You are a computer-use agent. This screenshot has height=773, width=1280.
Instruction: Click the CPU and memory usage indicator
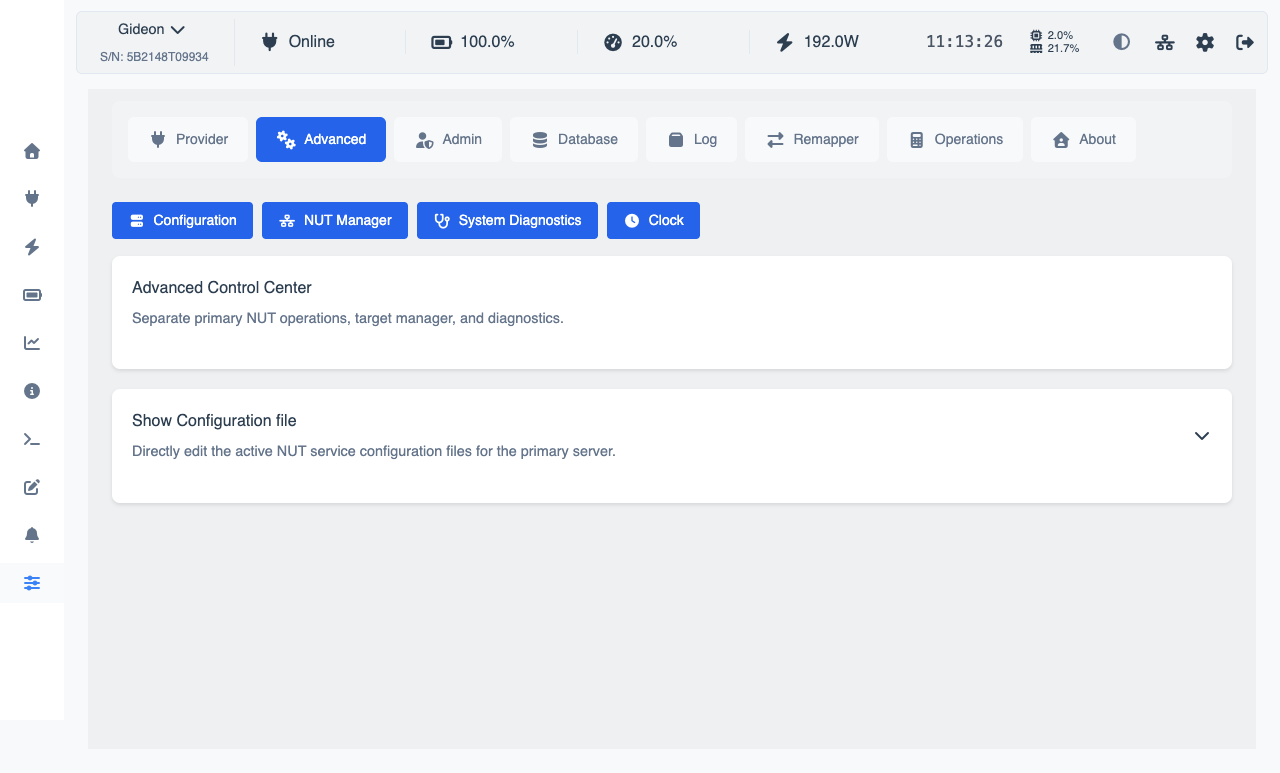pos(1054,42)
